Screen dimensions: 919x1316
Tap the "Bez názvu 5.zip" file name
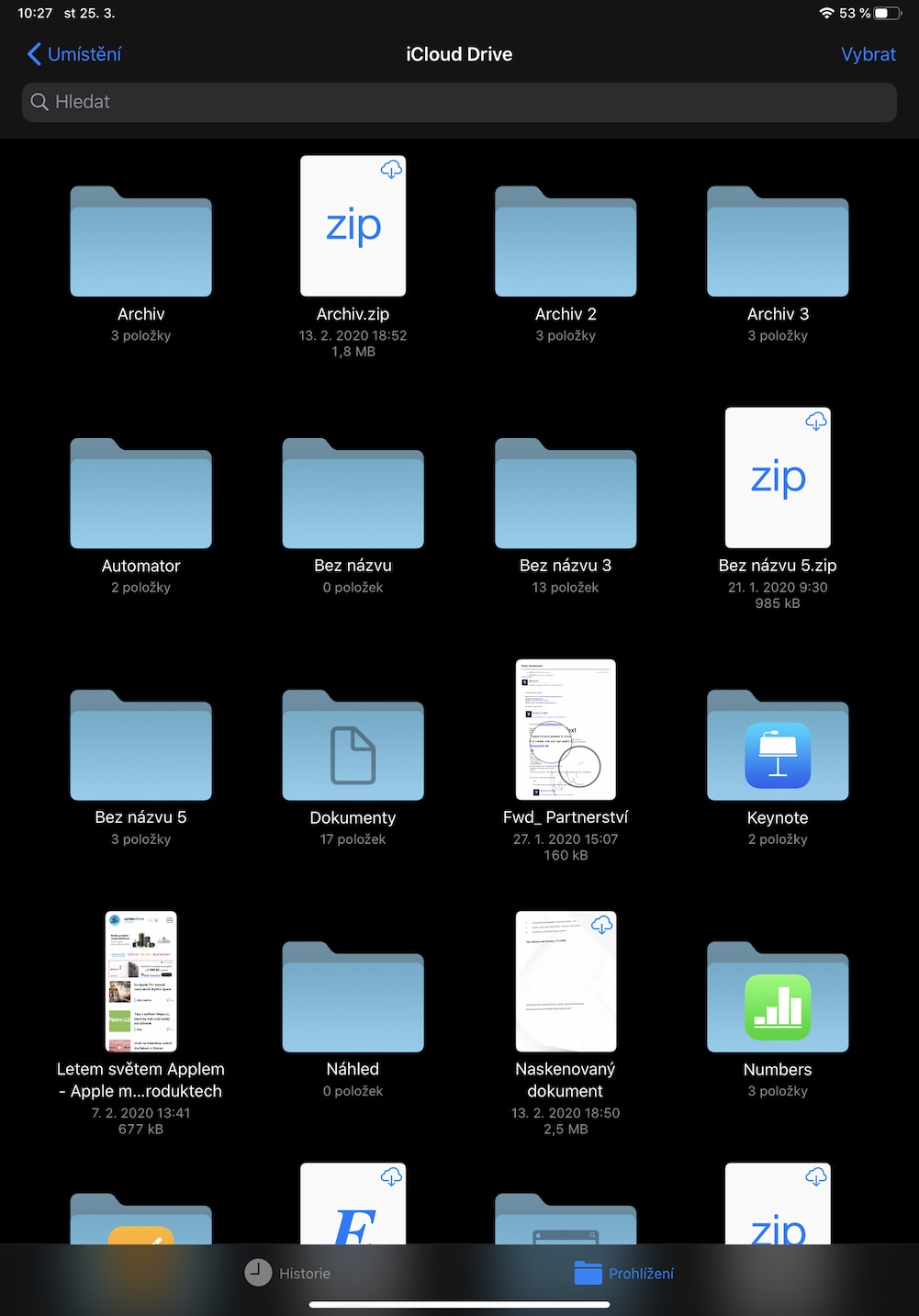click(x=778, y=566)
